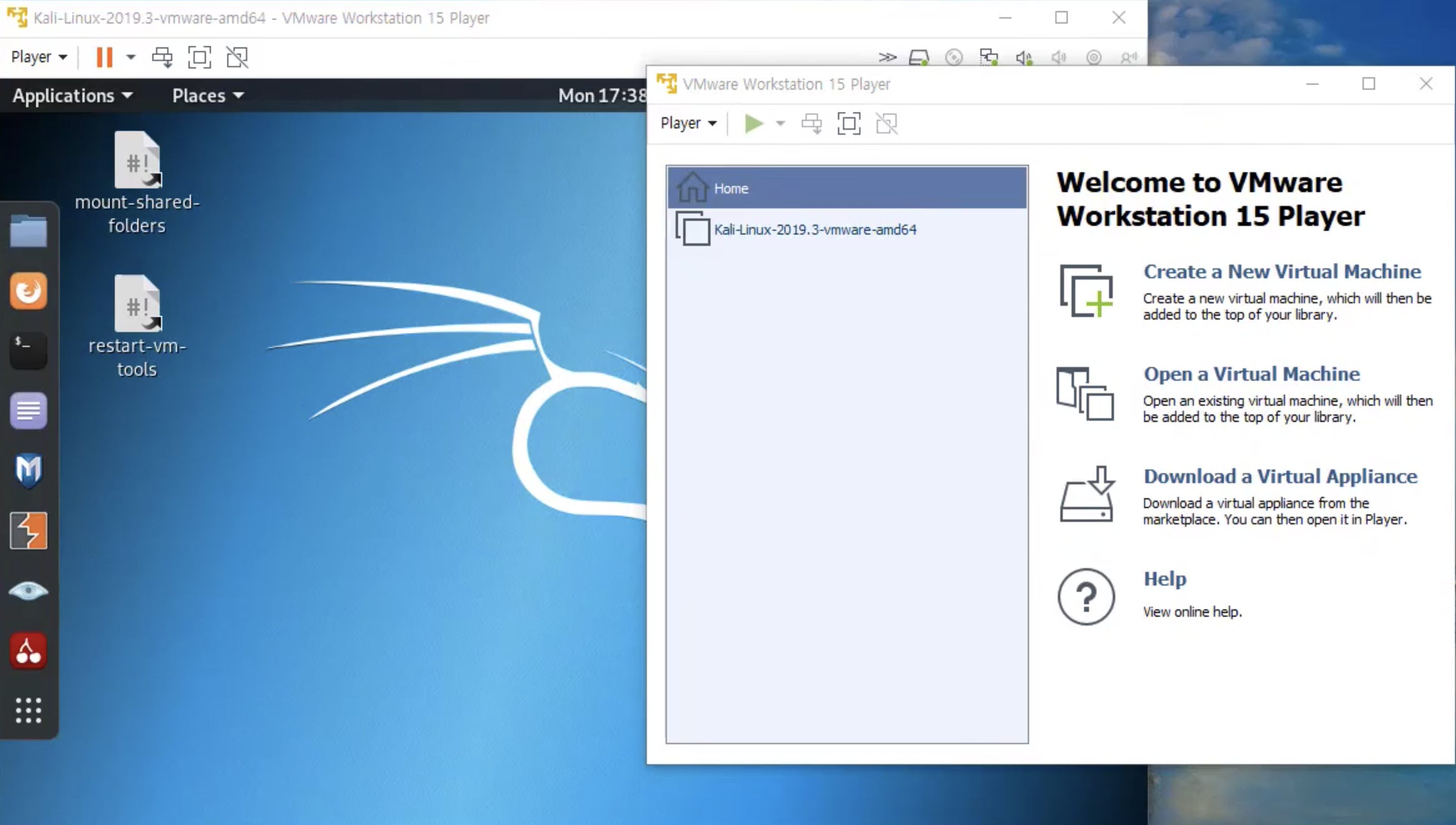
Task: Click Create a New Virtual Machine link
Action: (x=1281, y=271)
